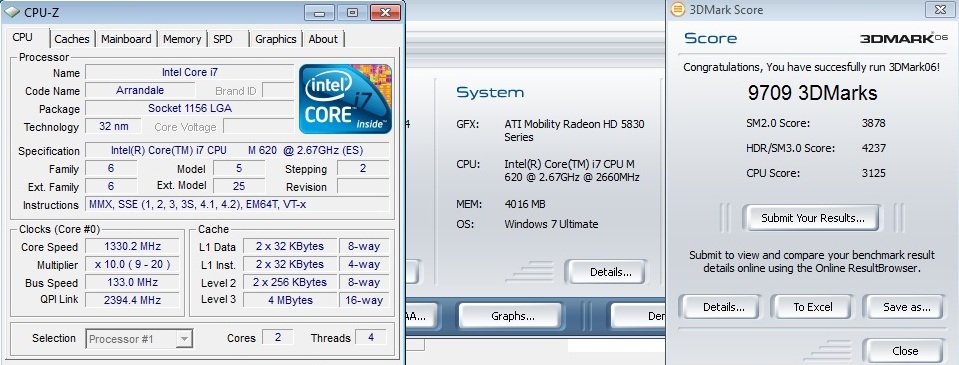
Task: Open the Mainboard tab in CPU-Z
Action: tap(126, 39)
